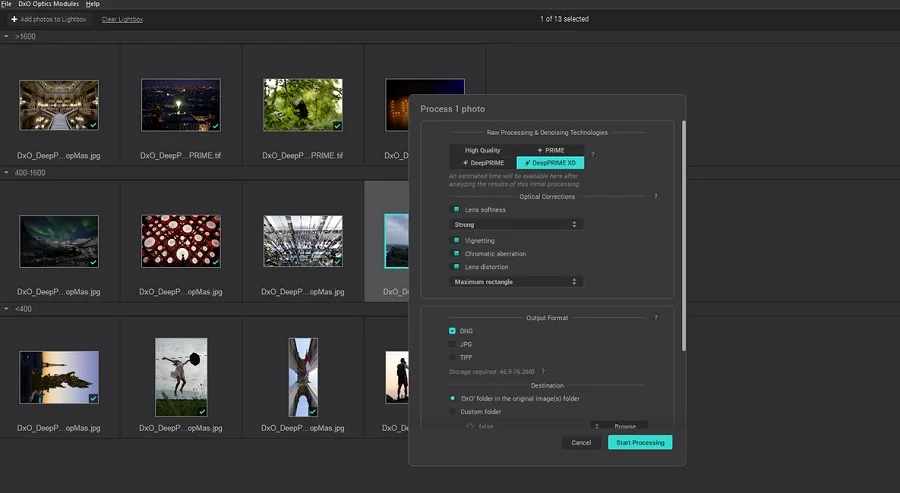Collapse the 400-1600 ISO group

[x=6, y=172]
